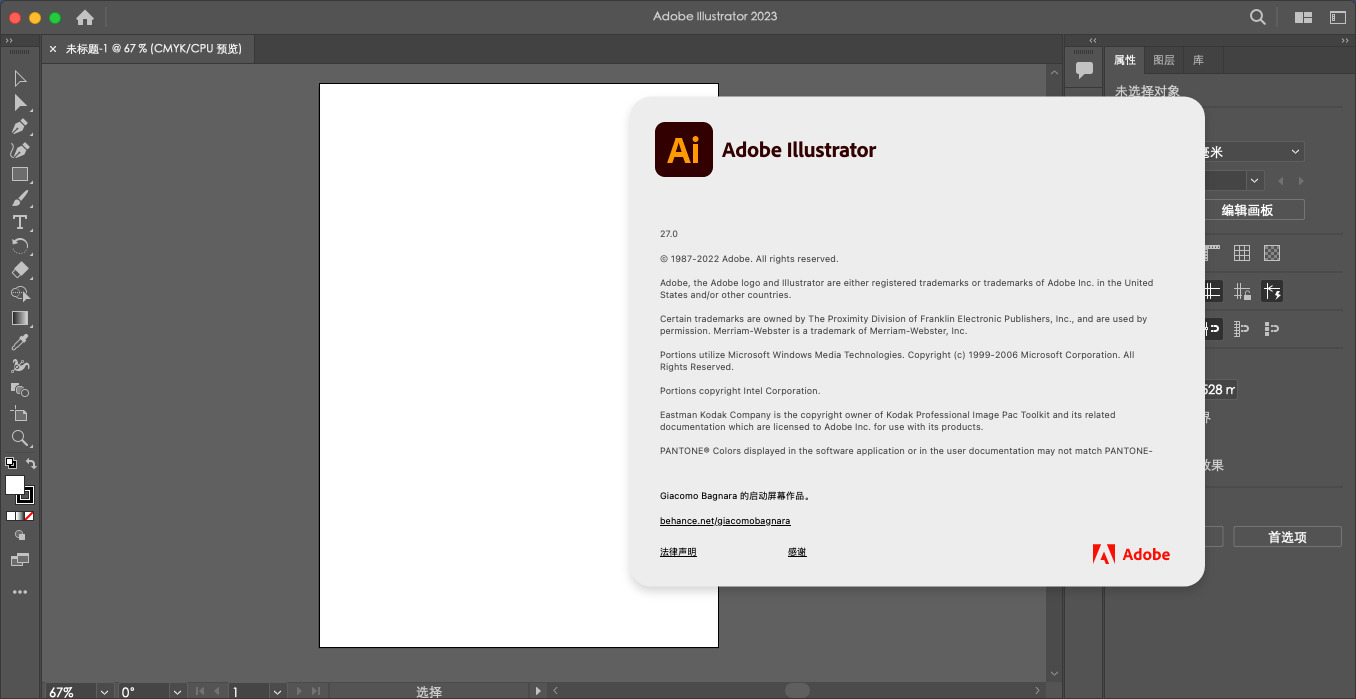
Task: Toggle the grid display icon
Action: (x=1242, y=253)
